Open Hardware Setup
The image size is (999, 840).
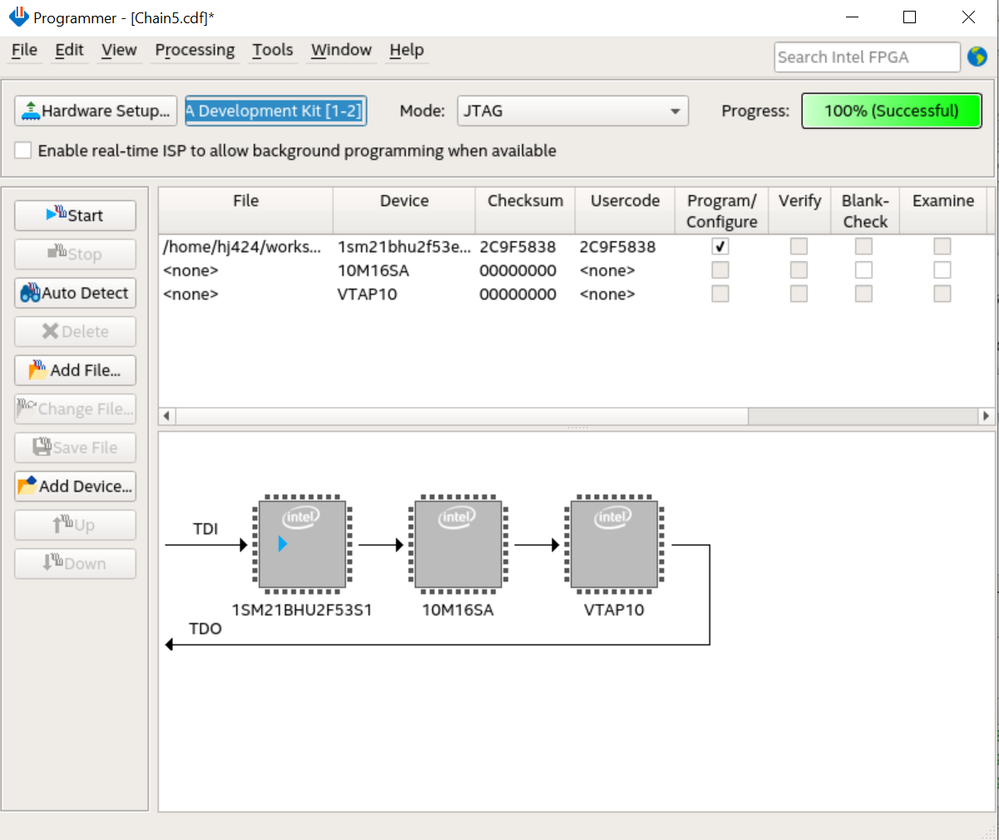tap(96, 111)
